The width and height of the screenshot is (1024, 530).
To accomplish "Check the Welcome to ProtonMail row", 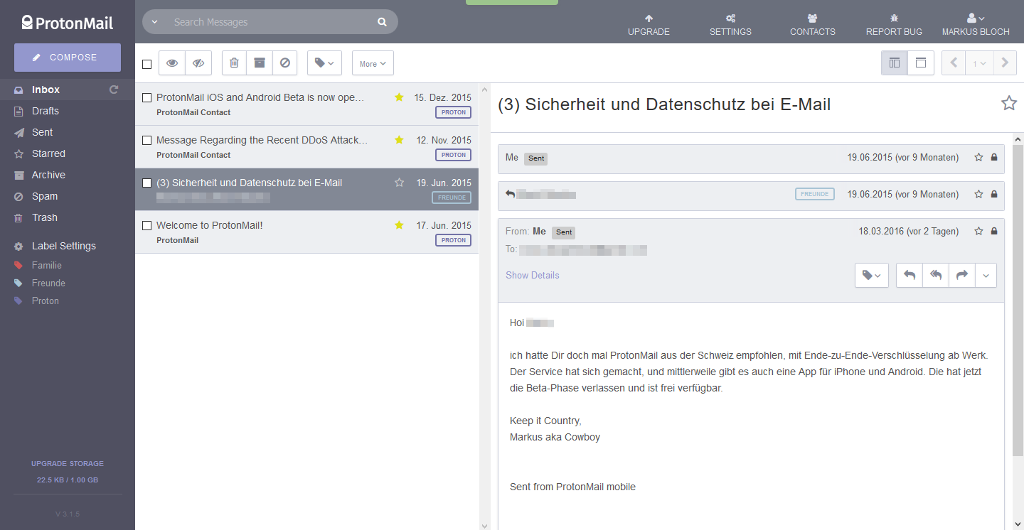I will point(147,225).
